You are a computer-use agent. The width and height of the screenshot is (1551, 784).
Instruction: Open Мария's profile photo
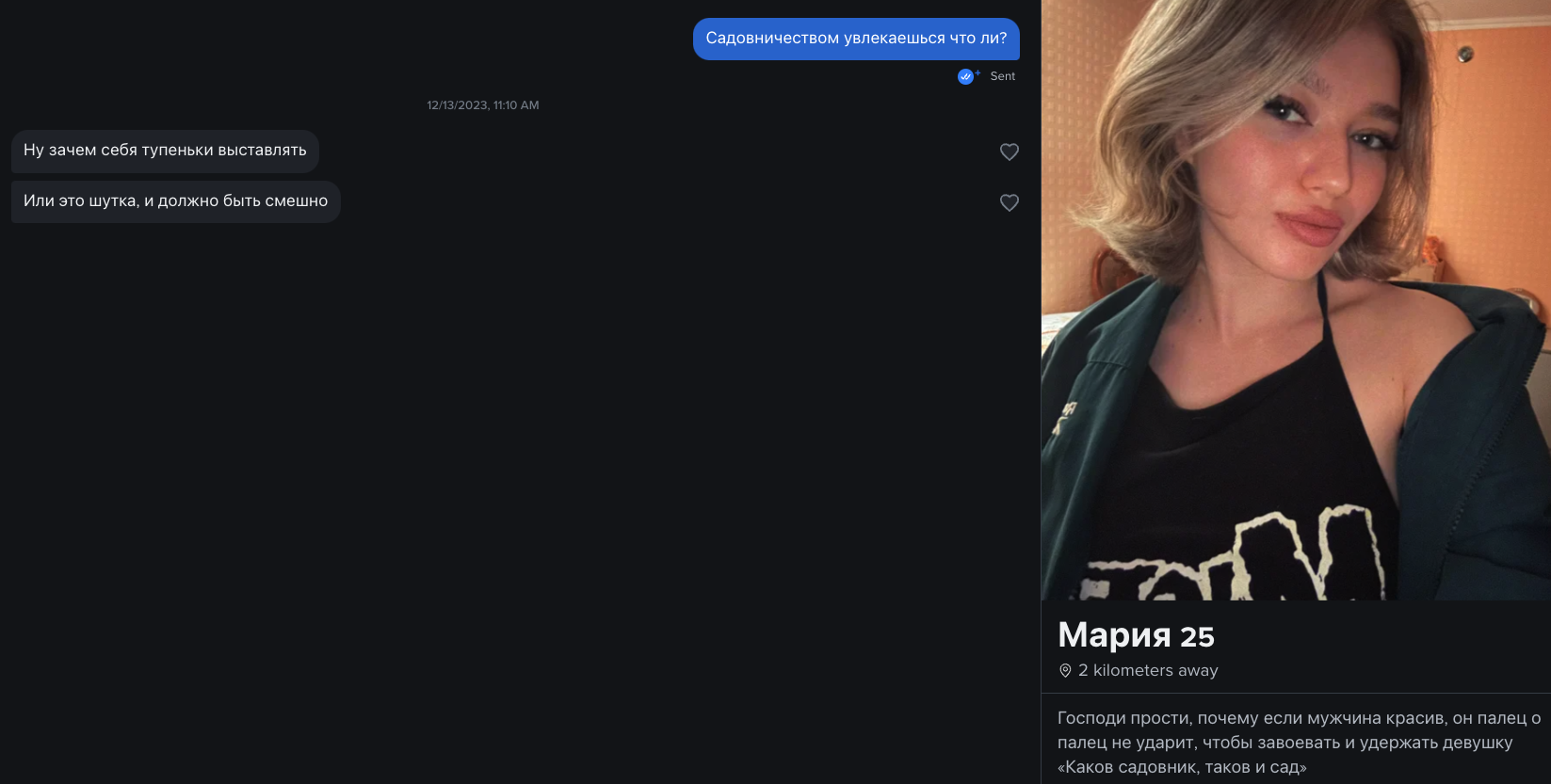(1296, 300)
